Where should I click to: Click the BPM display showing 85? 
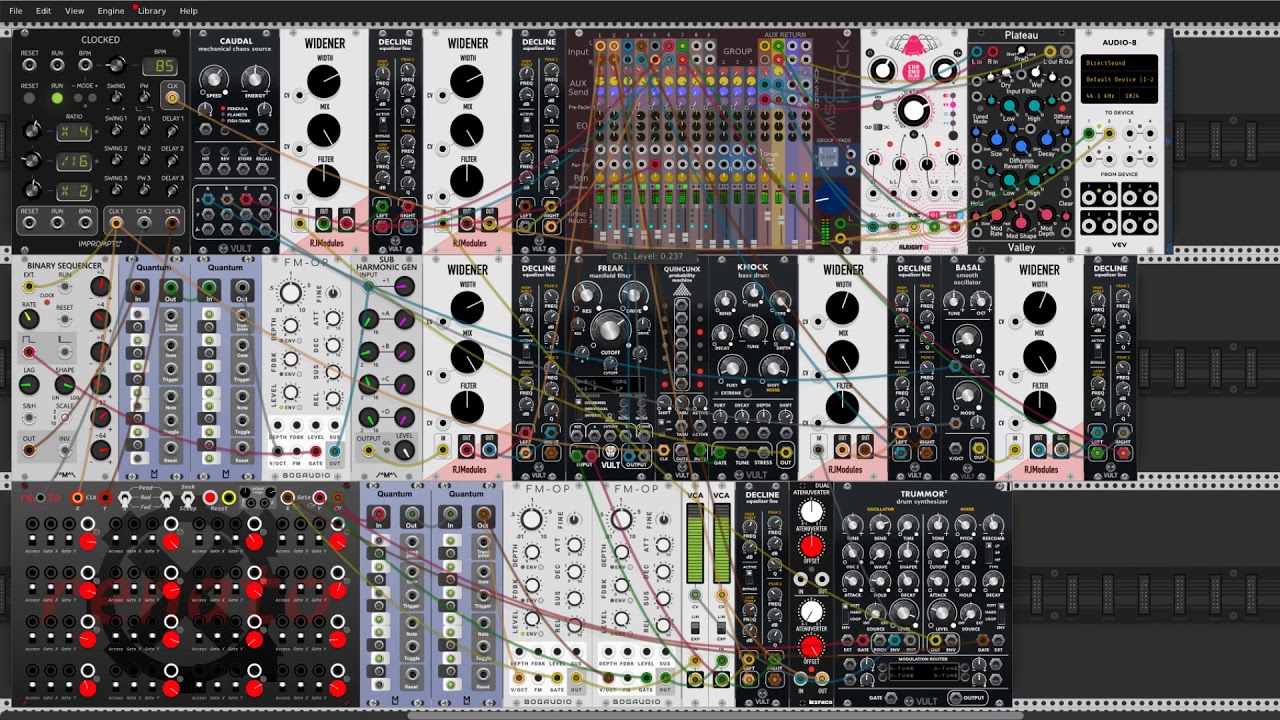click(x=160, y=66)
